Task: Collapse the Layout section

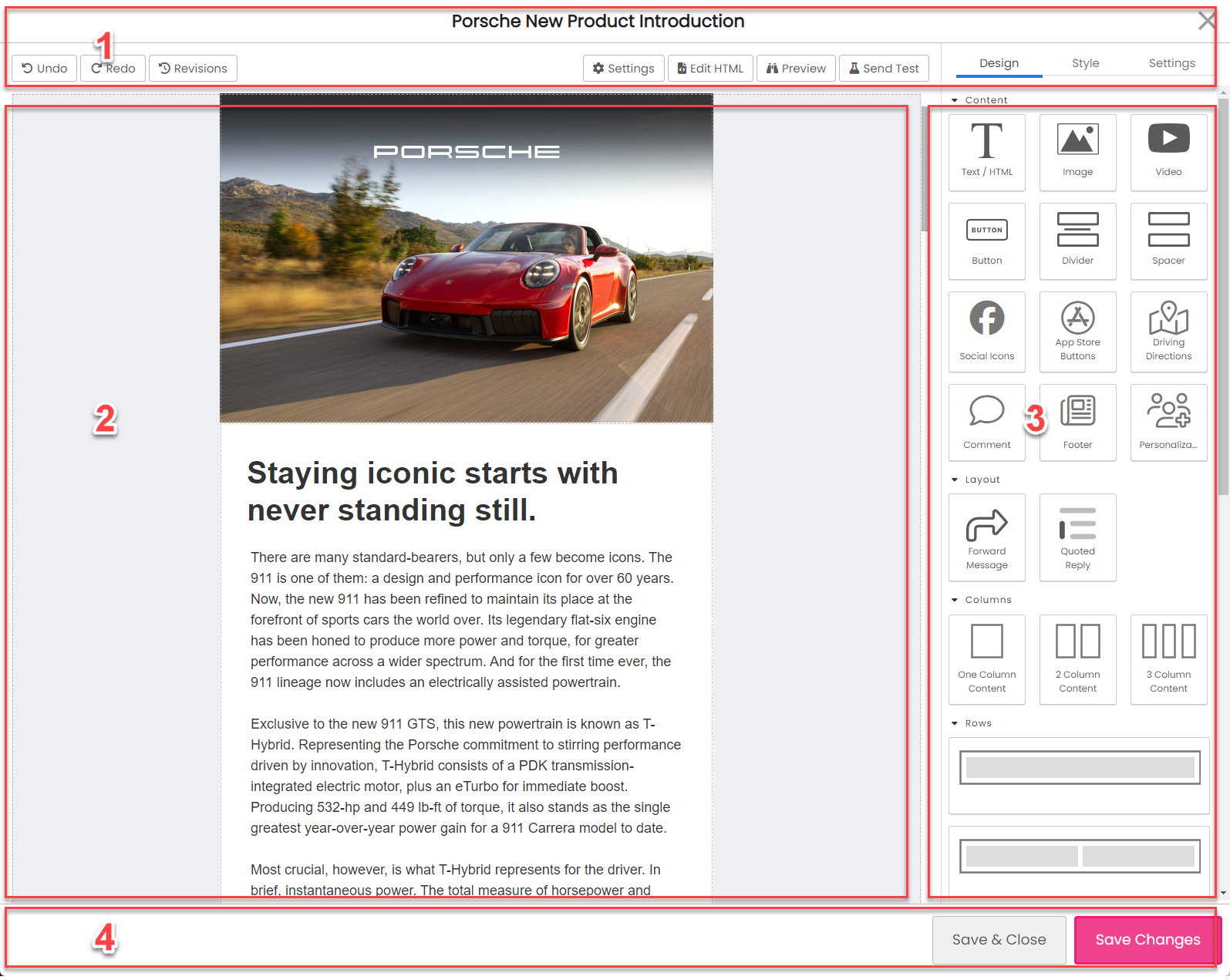Action: pos(976,480)
